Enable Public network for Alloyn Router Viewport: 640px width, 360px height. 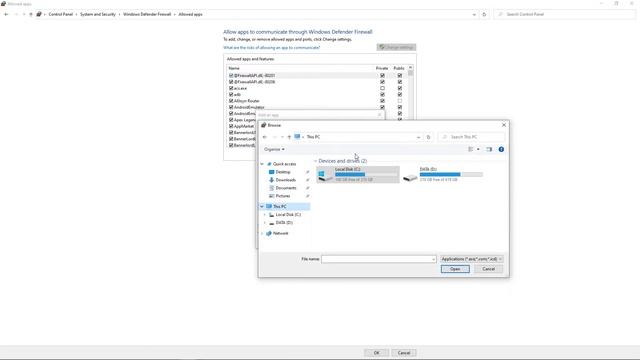click(400, 101)
